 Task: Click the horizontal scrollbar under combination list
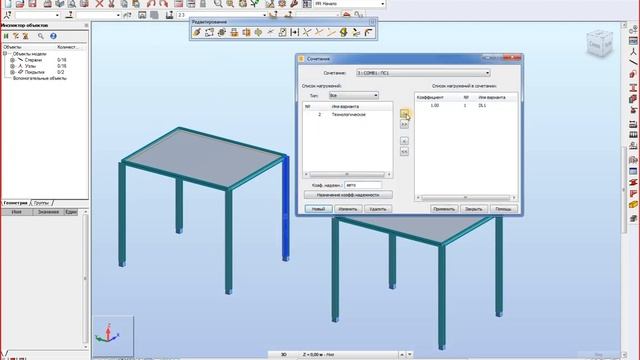pyautogui.click(x=466, y=198)
